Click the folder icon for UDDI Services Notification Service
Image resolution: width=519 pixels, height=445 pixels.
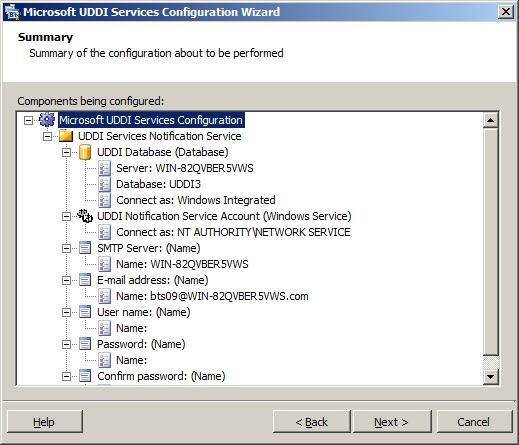click(66, 136)
